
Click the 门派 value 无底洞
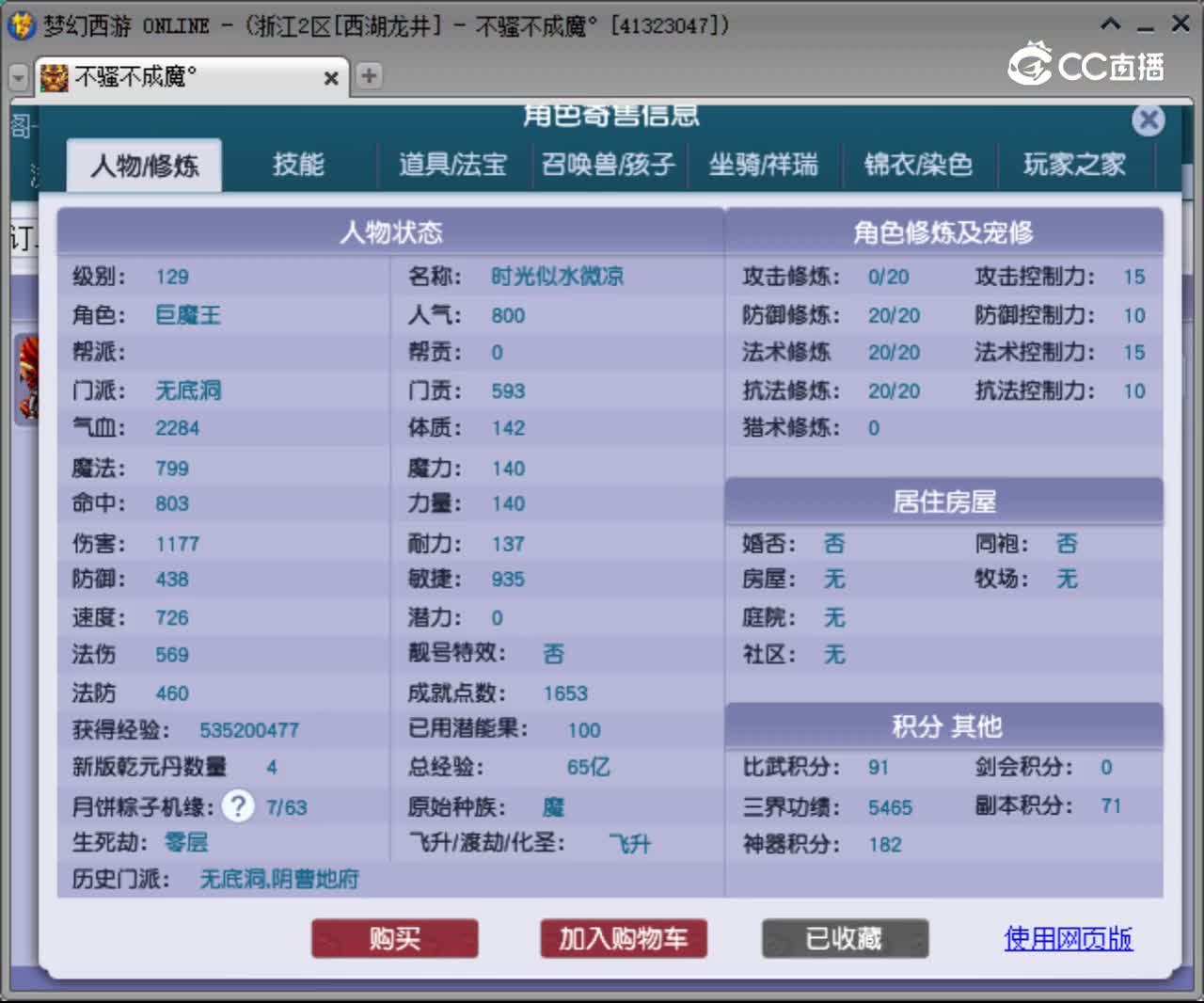(x=188, y=390)
